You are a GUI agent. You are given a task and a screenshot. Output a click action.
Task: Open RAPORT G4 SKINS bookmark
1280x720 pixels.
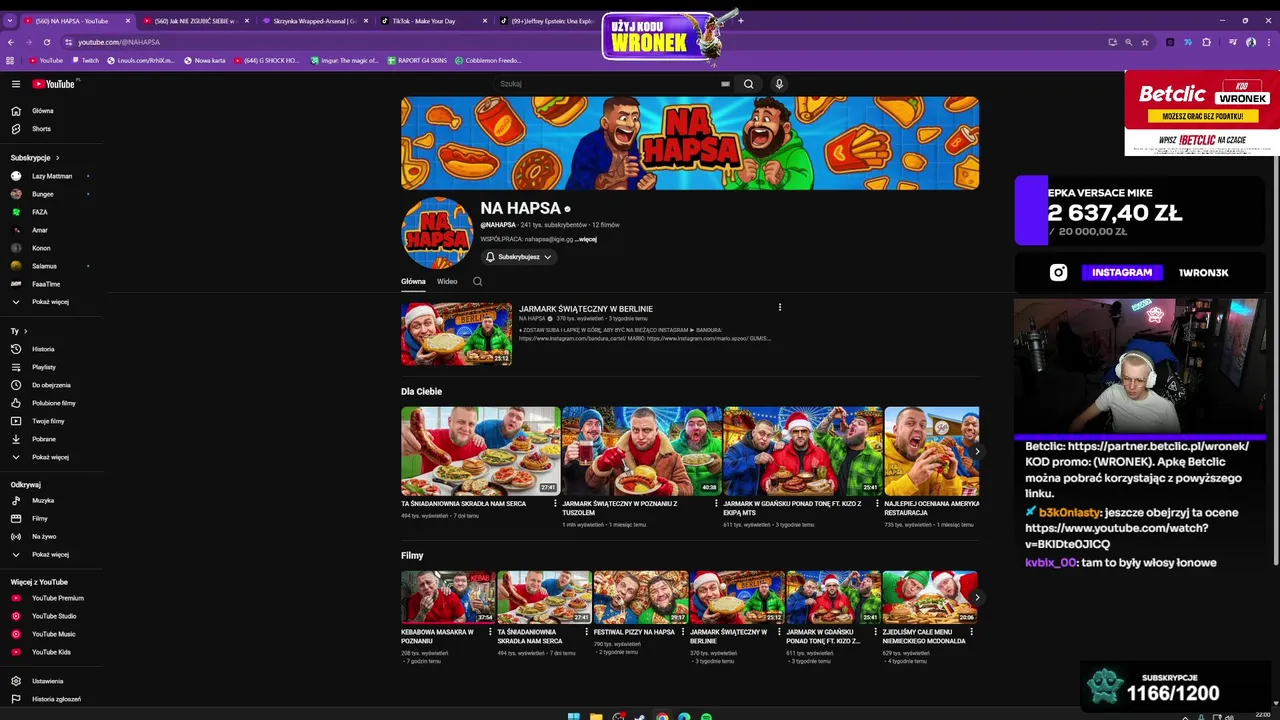[x=416, y=60]
